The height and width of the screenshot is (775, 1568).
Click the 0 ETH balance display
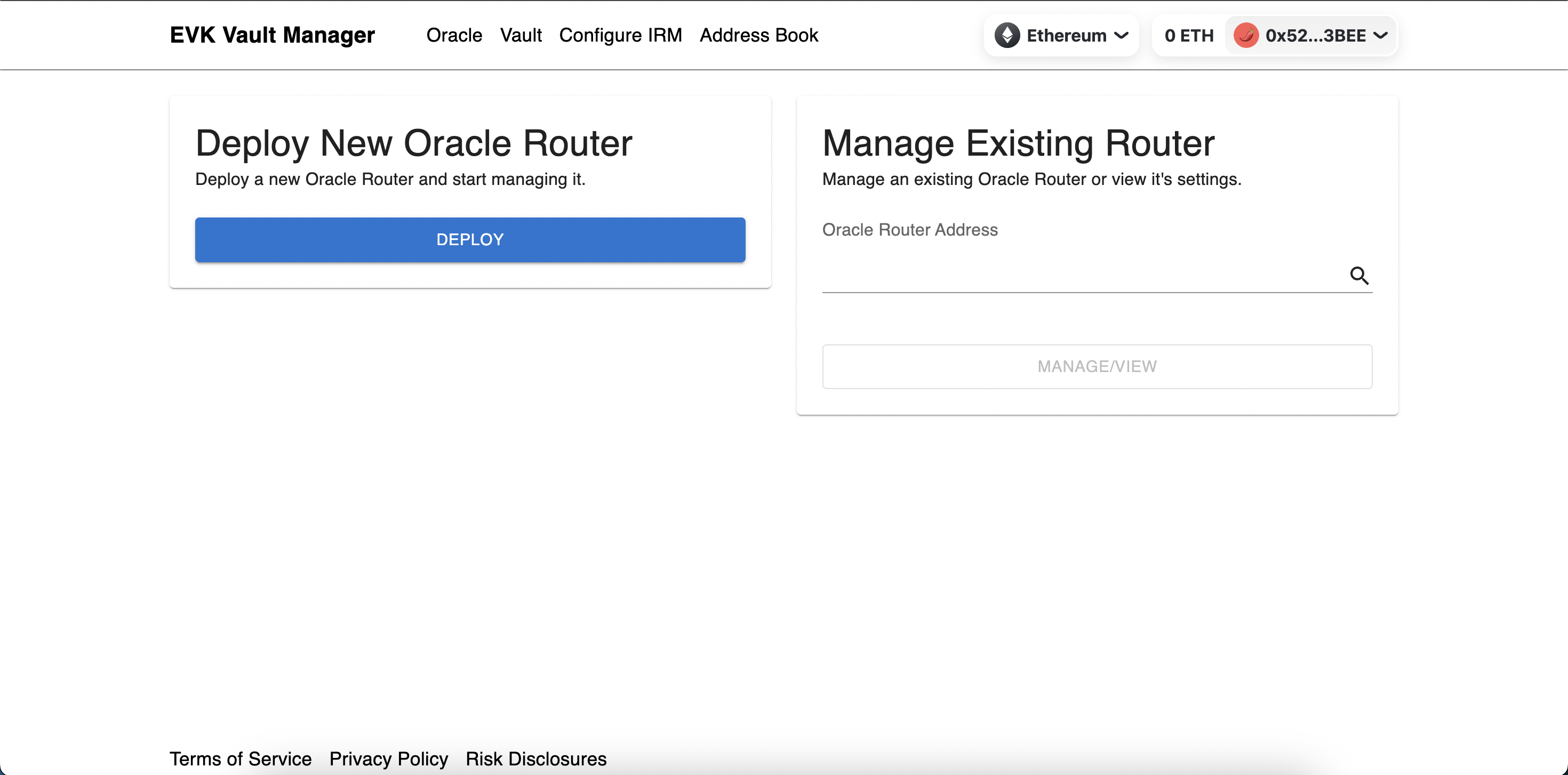pyautogui.click(x=1189, y=35)
